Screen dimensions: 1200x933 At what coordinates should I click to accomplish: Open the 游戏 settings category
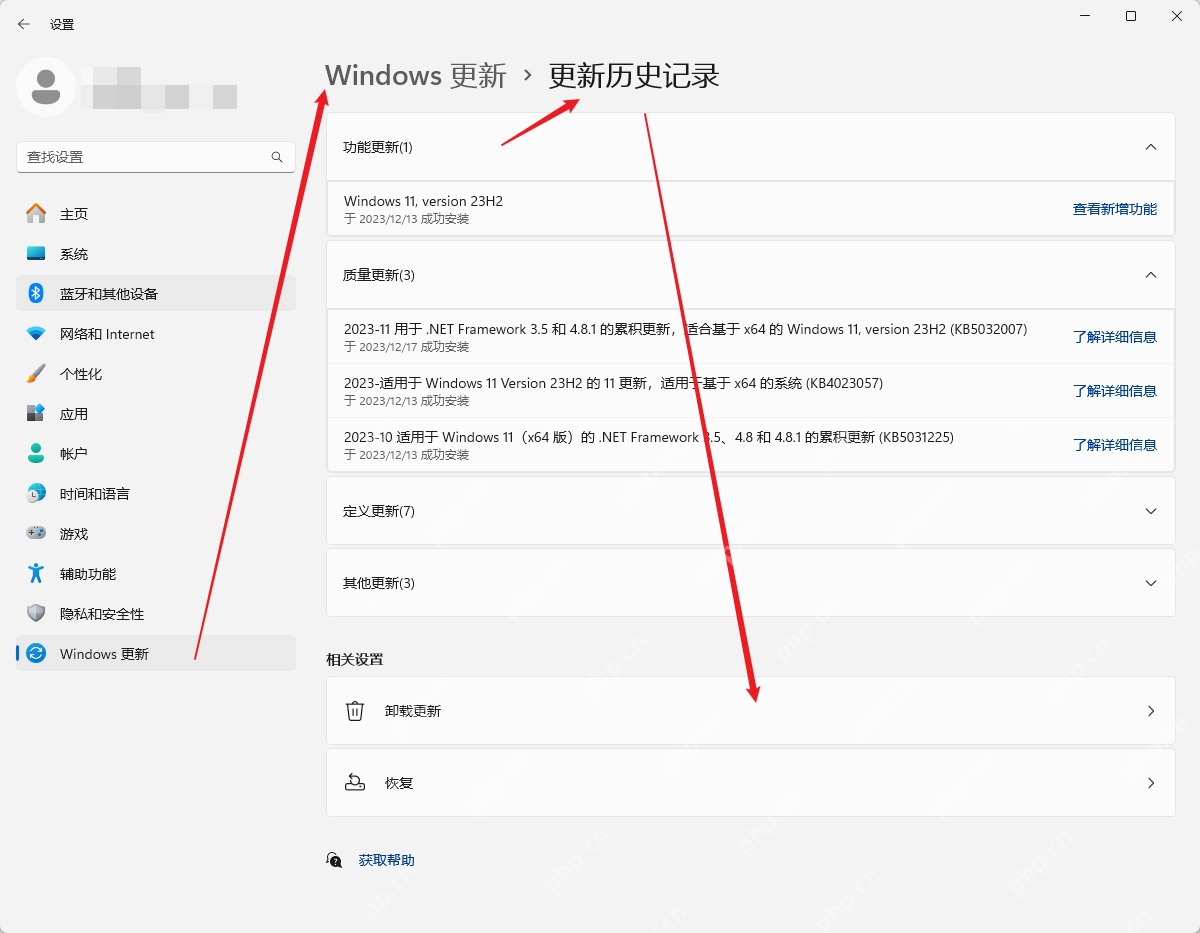click(x=156, y=533)
